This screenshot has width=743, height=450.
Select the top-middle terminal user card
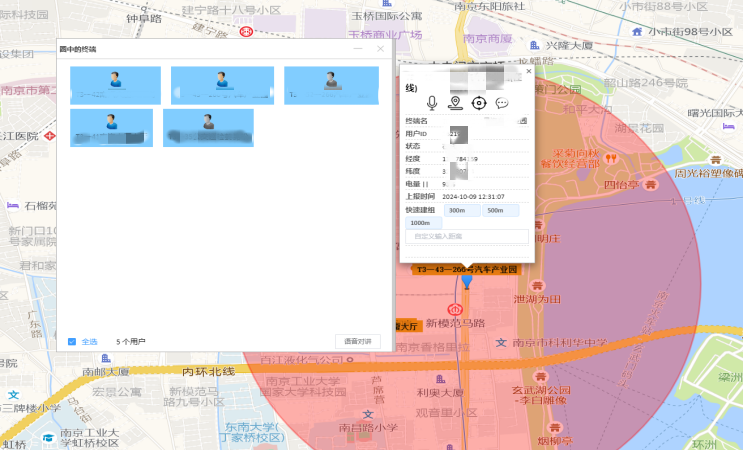coord(221,86)
